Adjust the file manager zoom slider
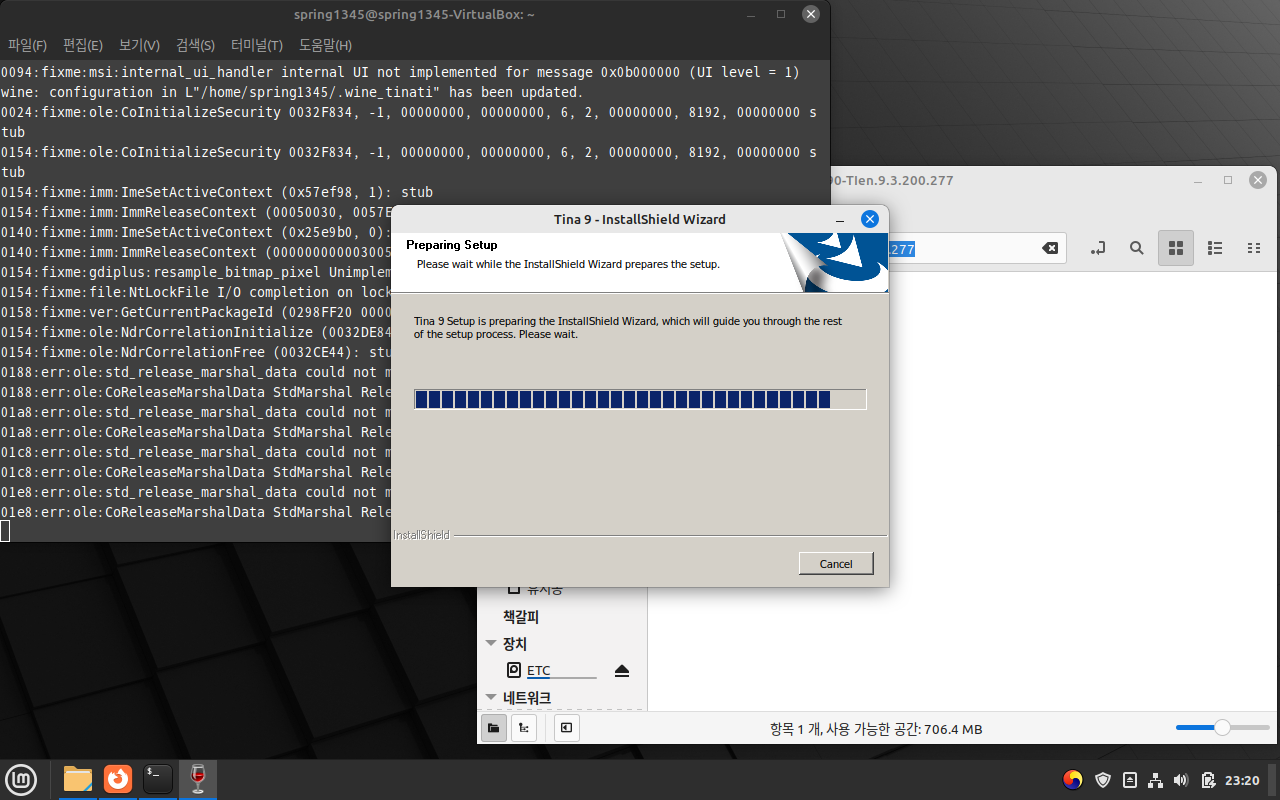Image resolution: width=1280 pixels, height=800 pixels. click(x=1221, y=728)
